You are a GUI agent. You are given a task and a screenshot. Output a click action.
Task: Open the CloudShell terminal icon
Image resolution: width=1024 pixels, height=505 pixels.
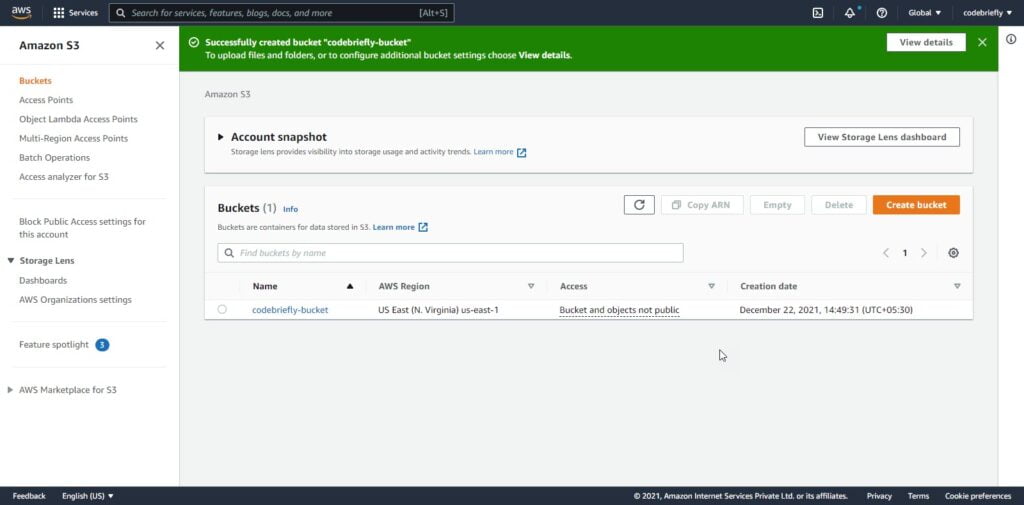[818, 12]
